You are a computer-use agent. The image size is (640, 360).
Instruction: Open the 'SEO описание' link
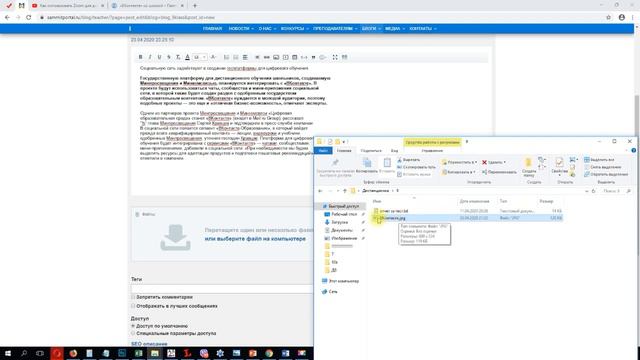click(x=149, y=344)
